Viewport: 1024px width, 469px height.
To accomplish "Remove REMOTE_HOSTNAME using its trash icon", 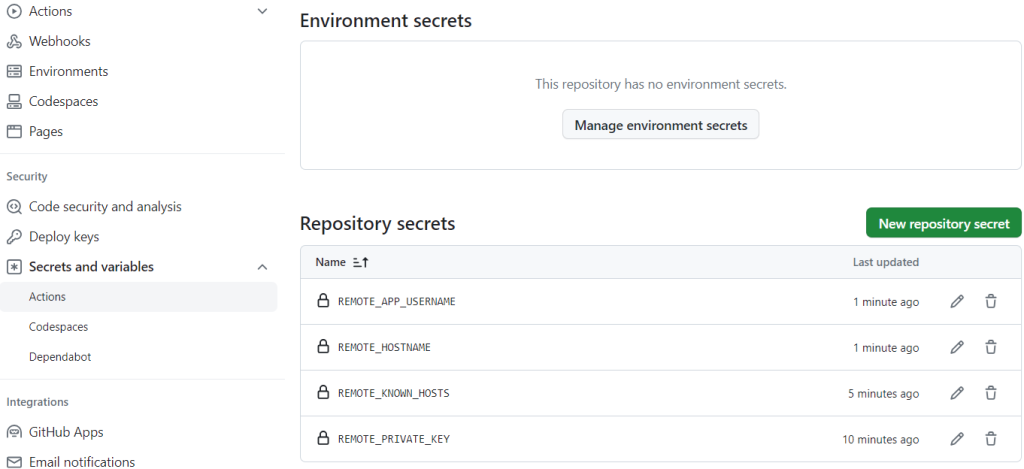I will point(991,348).
